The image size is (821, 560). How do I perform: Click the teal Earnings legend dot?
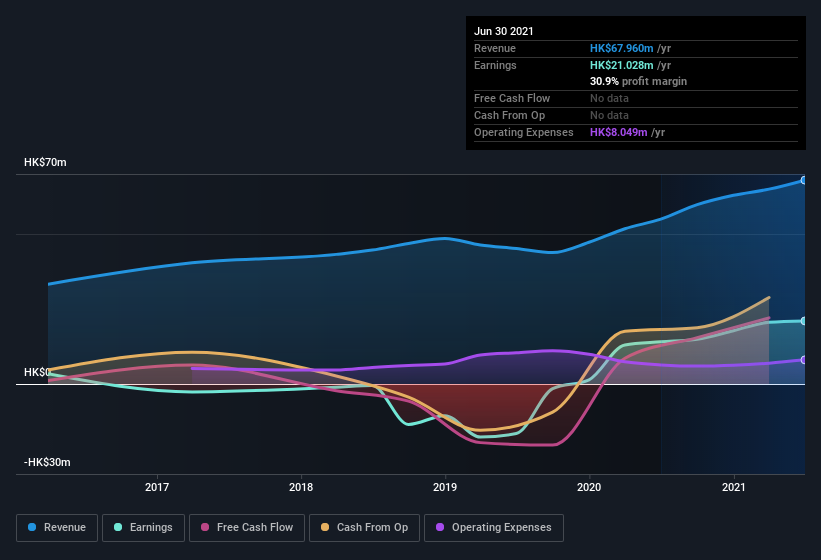(118, 527)
